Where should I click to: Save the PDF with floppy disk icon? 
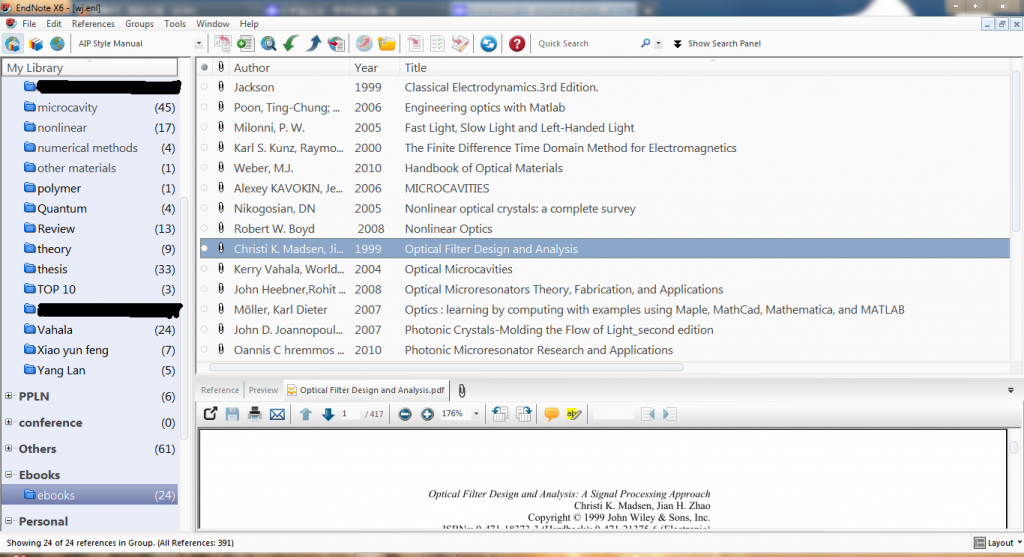(232, 414)
